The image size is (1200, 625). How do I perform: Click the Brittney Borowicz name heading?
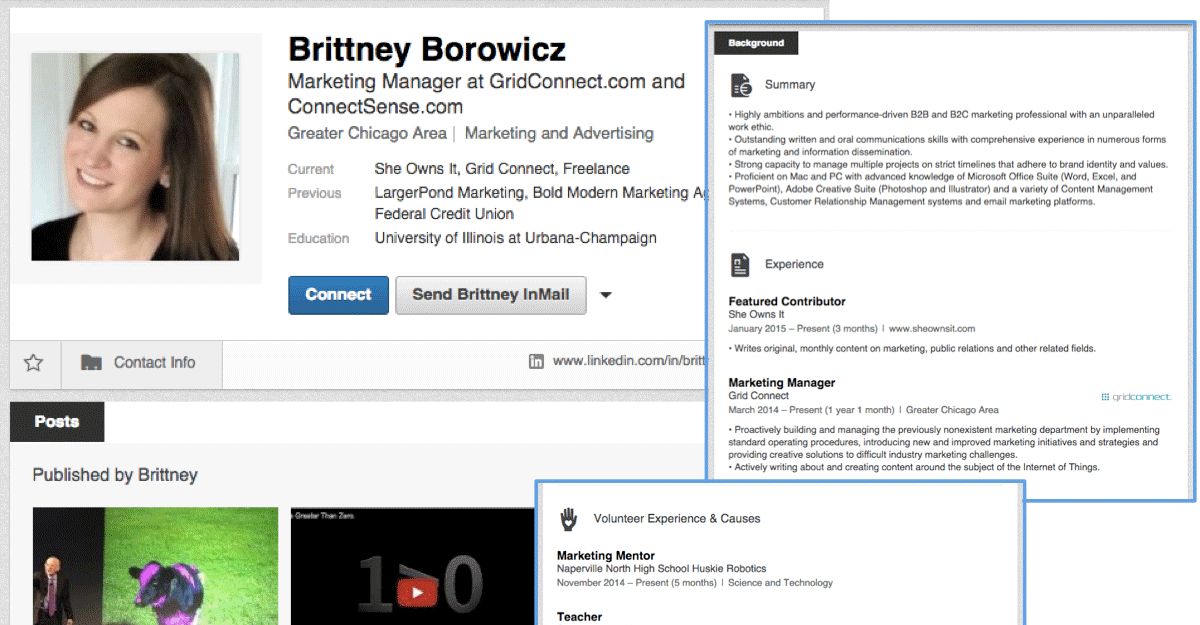(427, 49)
